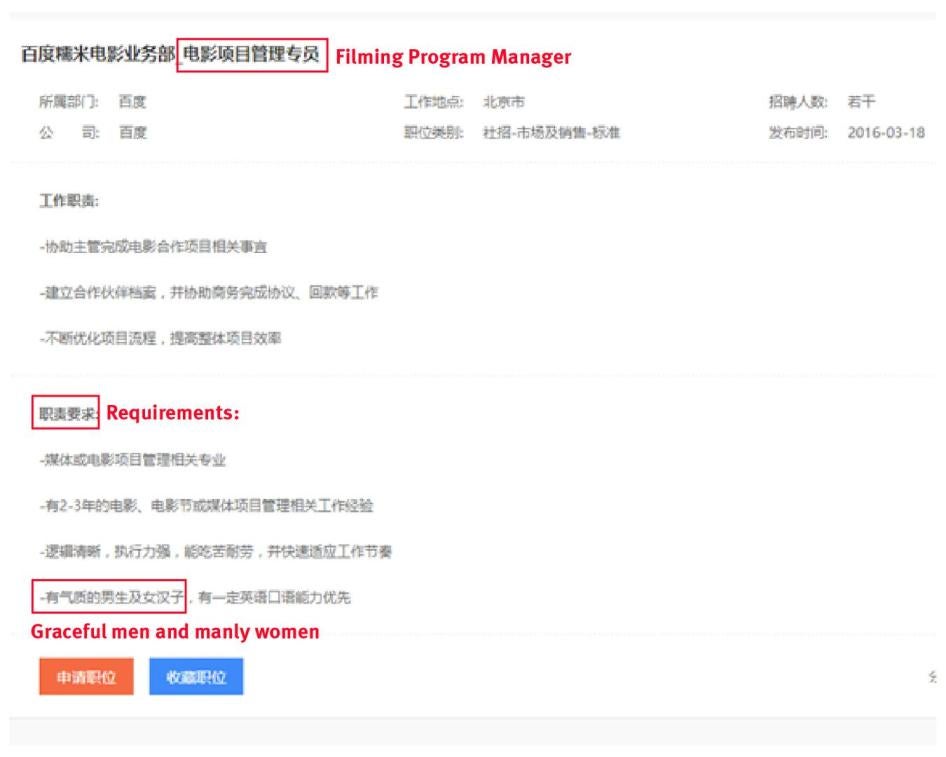Click the orange 申请职位 apply button
Viewport: 946px width, 757px height.
coord(86,677)
